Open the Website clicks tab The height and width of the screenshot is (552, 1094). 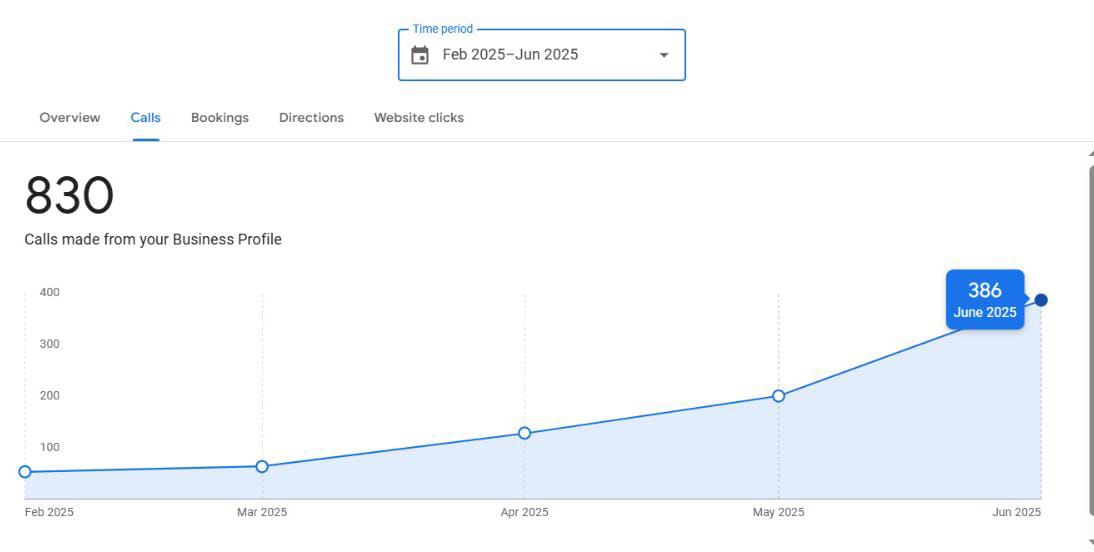pos(419,118)
